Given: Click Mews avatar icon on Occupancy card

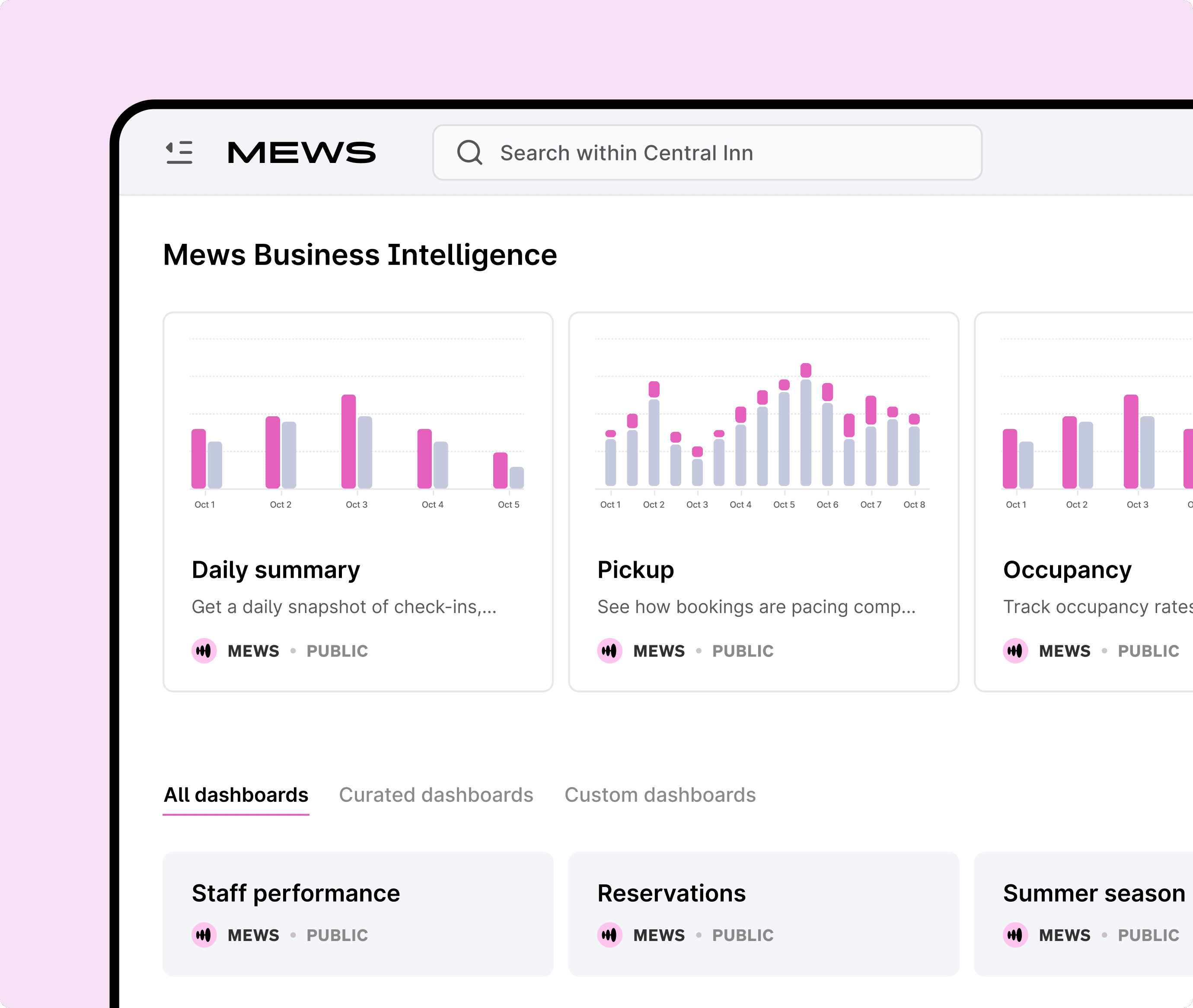Looking at the screenshot, I should [x=1015, y=651].
